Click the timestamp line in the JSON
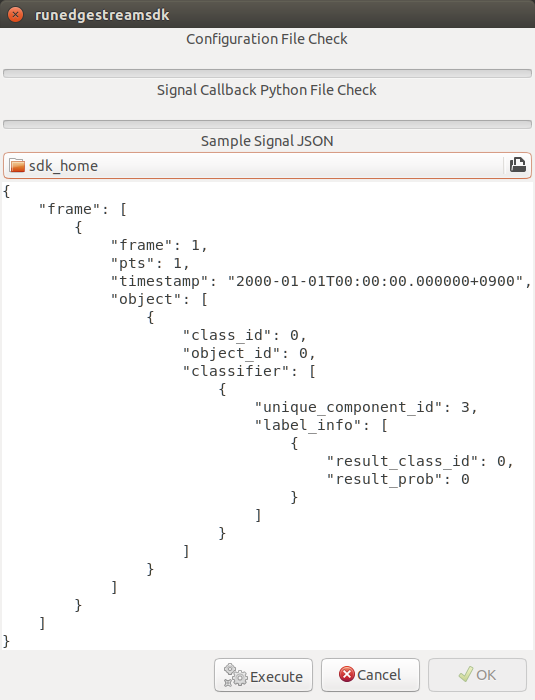Screen dimensions: 535x700 coord(321,281)
